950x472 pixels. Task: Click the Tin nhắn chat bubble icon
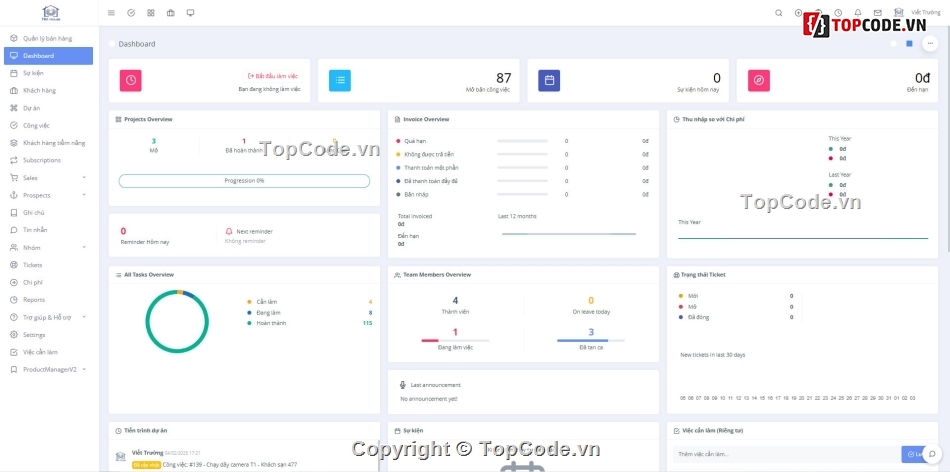(14, 230)
